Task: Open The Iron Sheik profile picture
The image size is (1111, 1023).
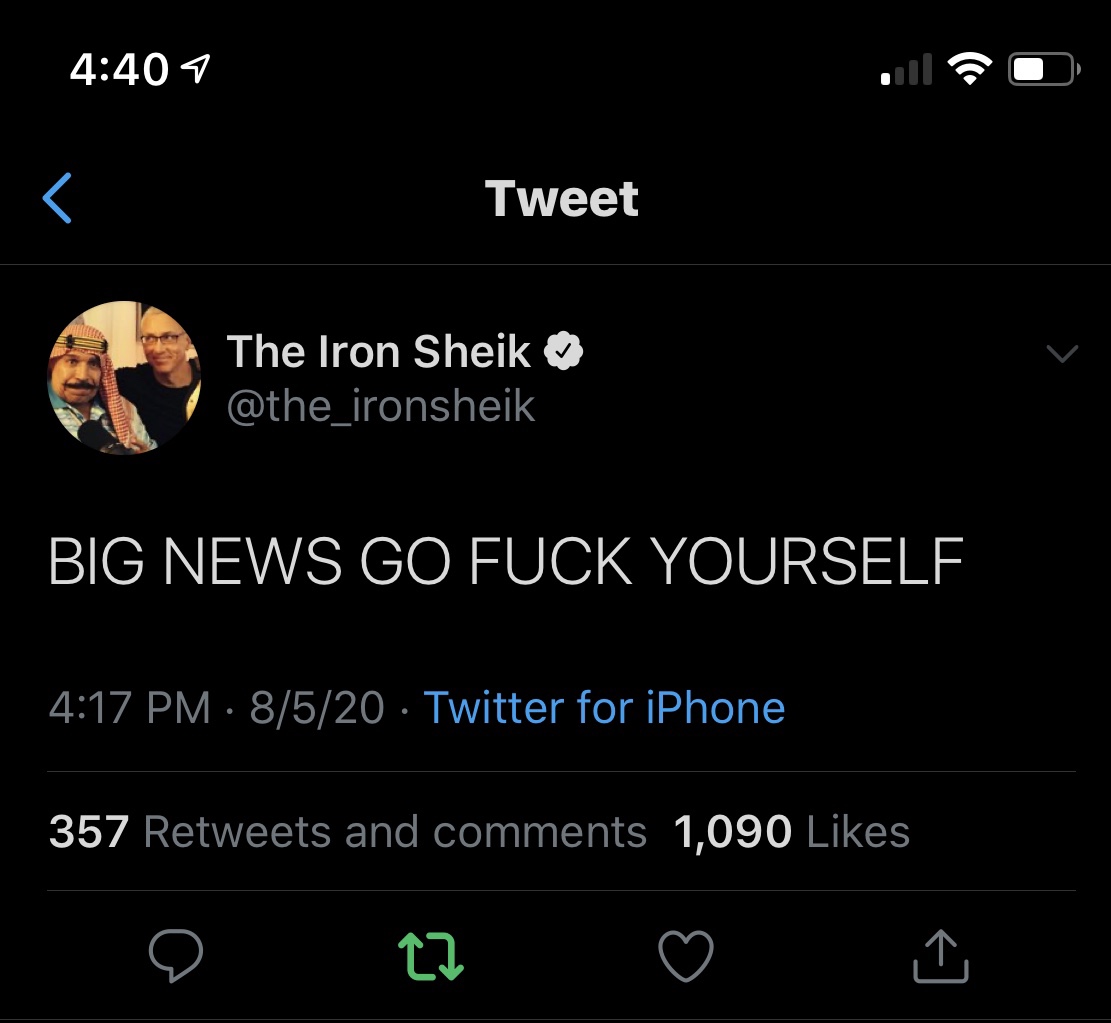Action: [124, 378]
